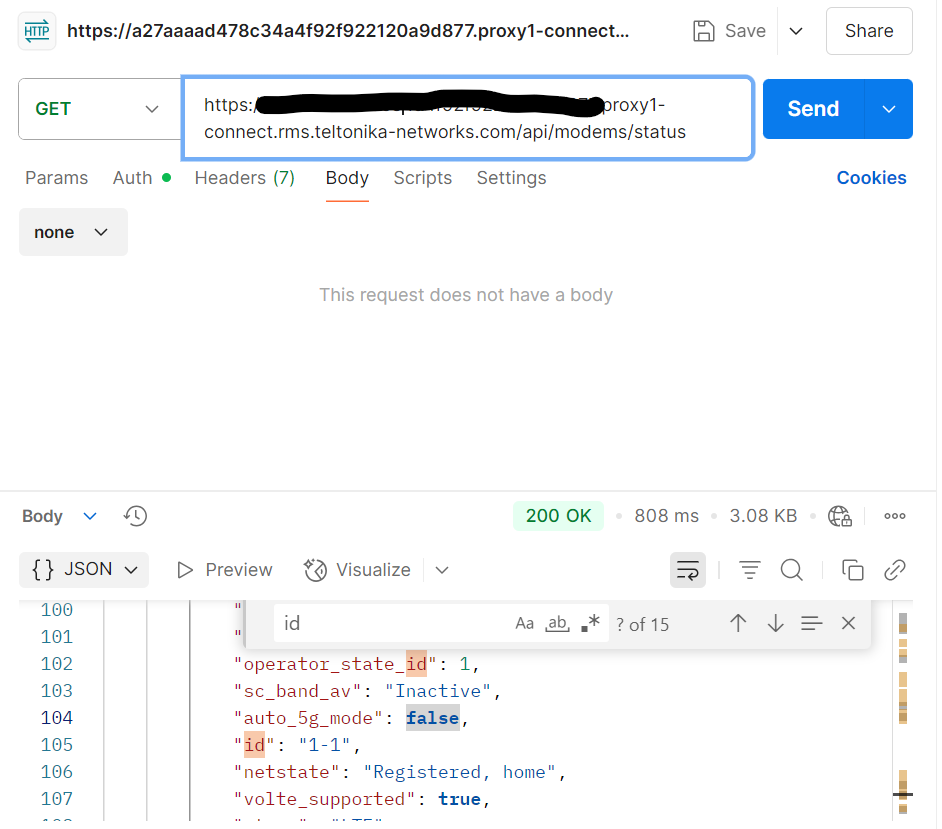Switch to the Auth tab
The height and width of the screenshot is (829, 942).
pyautogui.click(x=142, y=178)
